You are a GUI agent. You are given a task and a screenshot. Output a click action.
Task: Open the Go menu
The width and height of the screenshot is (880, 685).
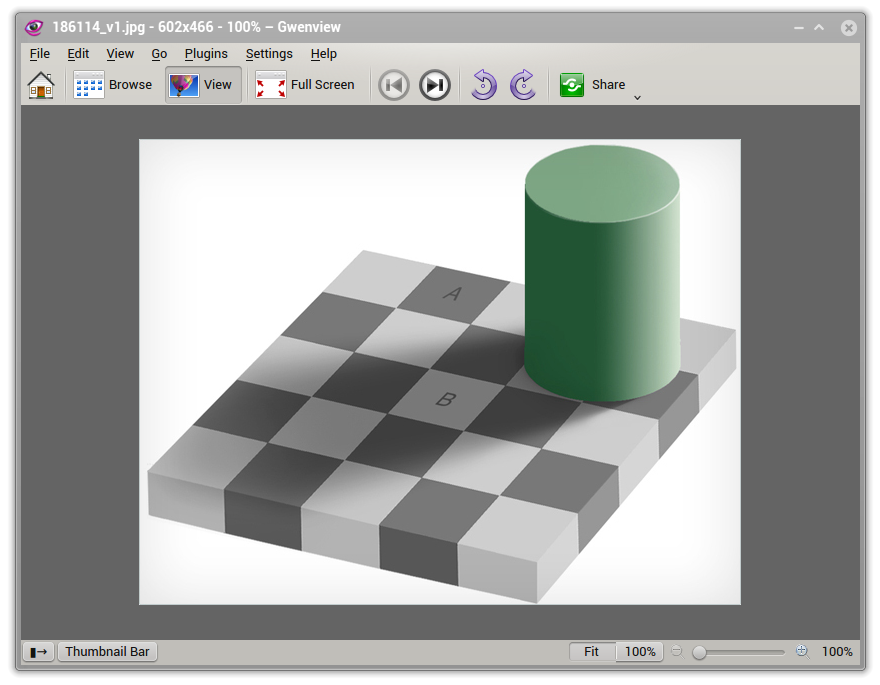(x=159, y=54)
